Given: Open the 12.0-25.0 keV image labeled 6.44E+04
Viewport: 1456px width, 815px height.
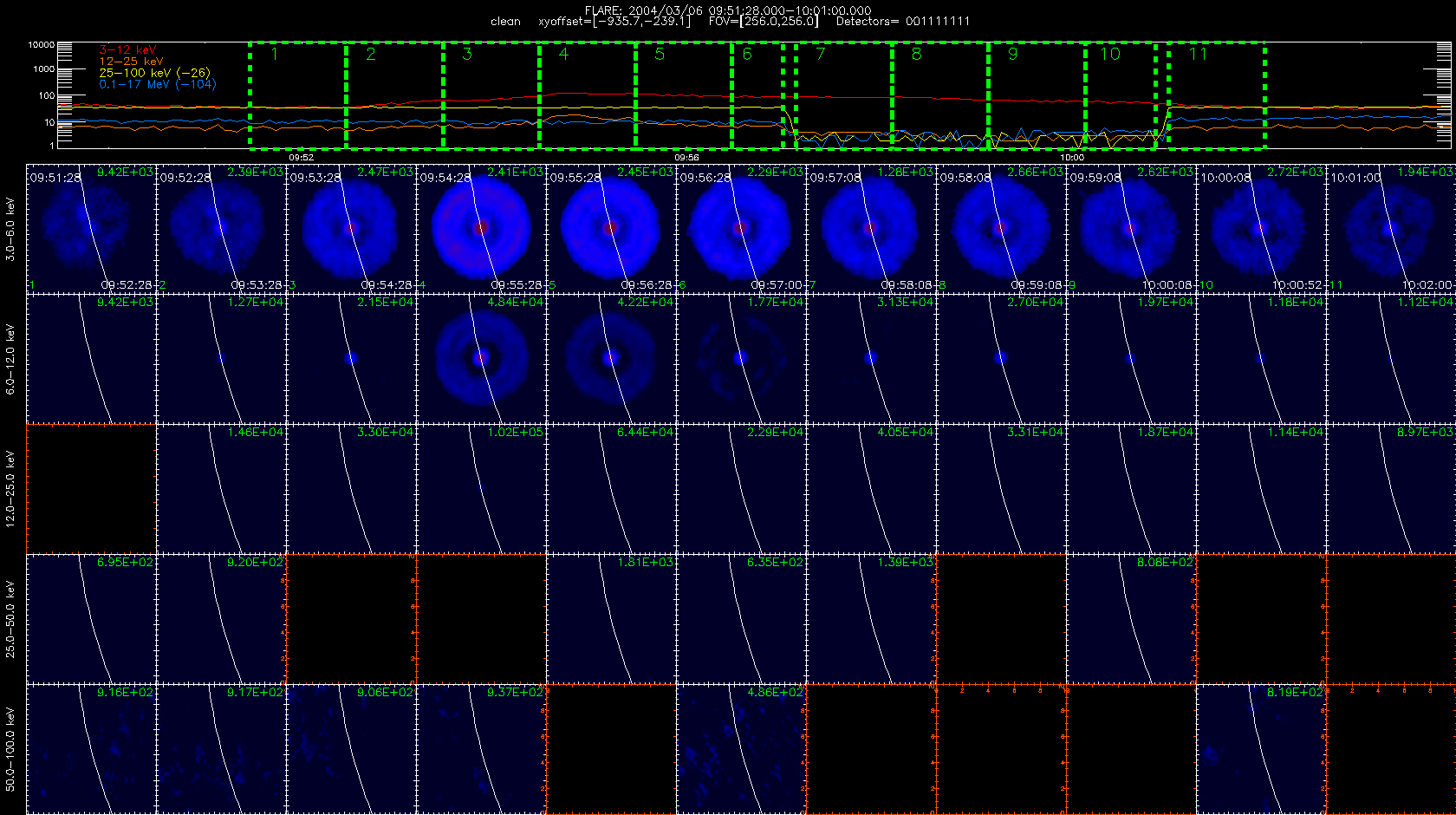Looking at the screenshot, I should 611,488.
